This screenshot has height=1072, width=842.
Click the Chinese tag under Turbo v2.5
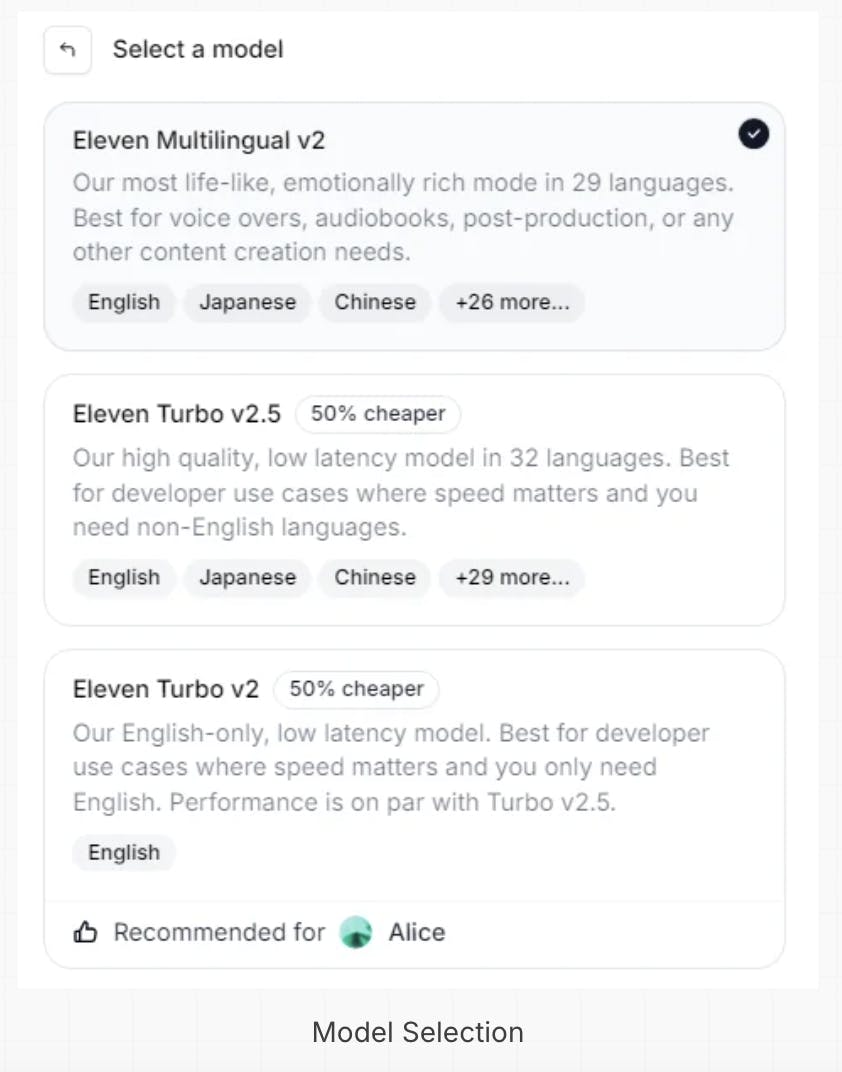click(375, 578)
